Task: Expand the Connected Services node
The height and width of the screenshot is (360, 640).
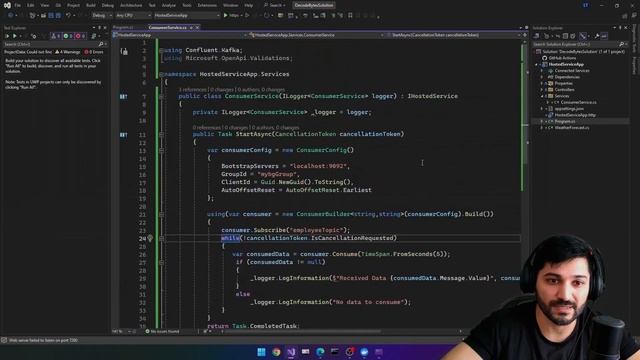Action: click(x=542, y=71)
